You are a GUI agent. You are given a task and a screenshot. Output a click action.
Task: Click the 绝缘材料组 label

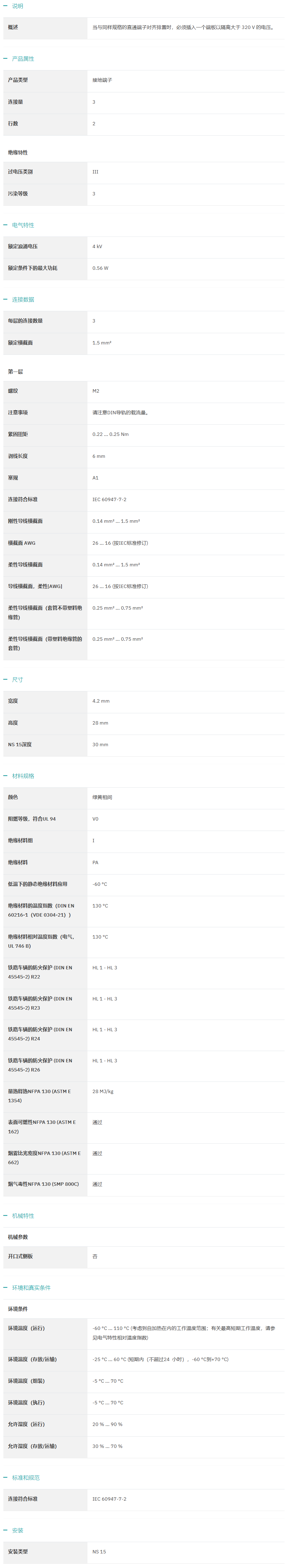tap(21, 841)
